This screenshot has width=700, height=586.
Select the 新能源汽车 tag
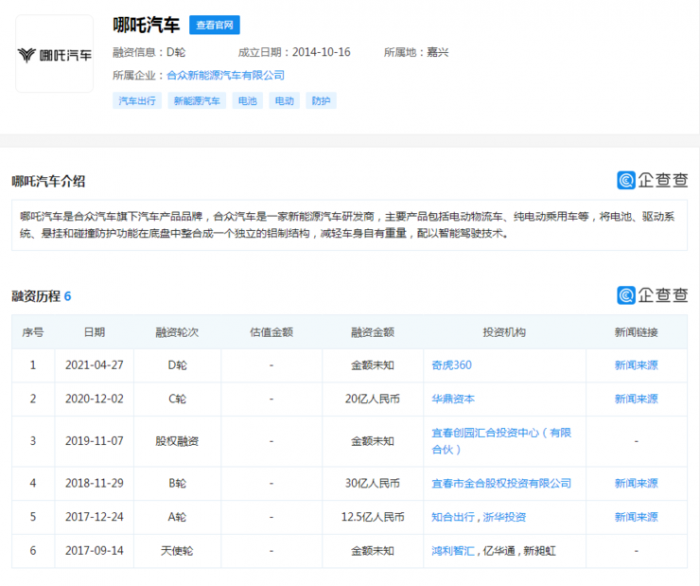197,101
